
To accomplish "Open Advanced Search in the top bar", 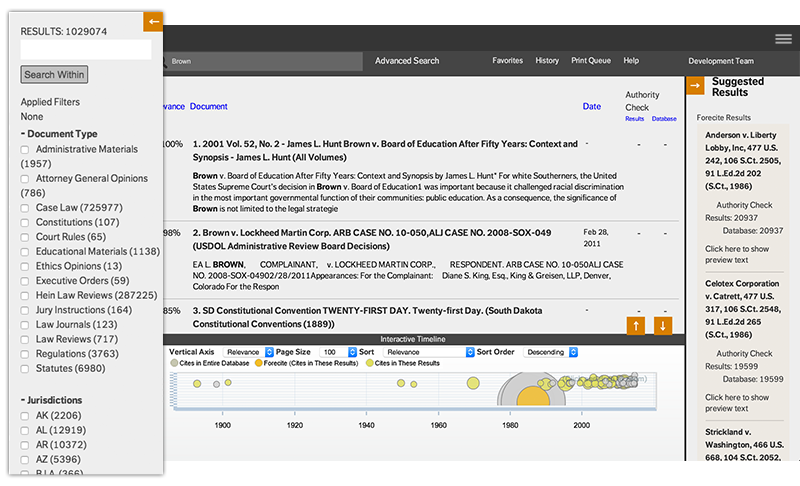I will coord(407,61).
